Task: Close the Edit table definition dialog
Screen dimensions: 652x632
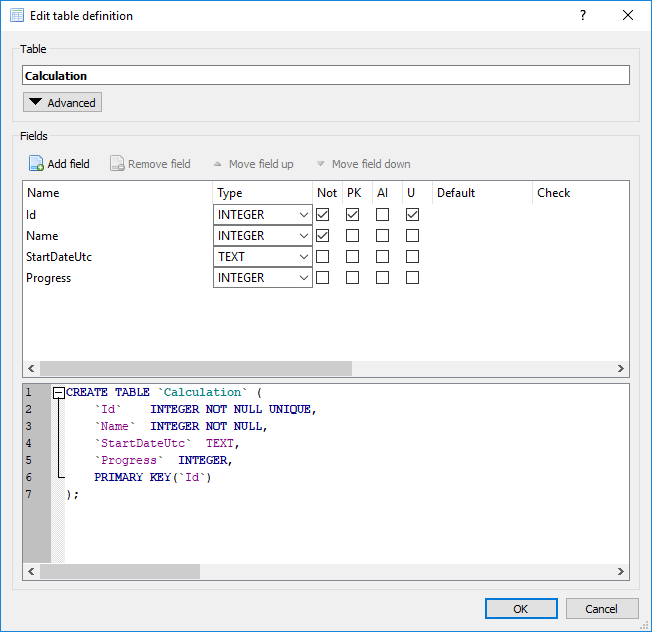Action: (628, 15)
